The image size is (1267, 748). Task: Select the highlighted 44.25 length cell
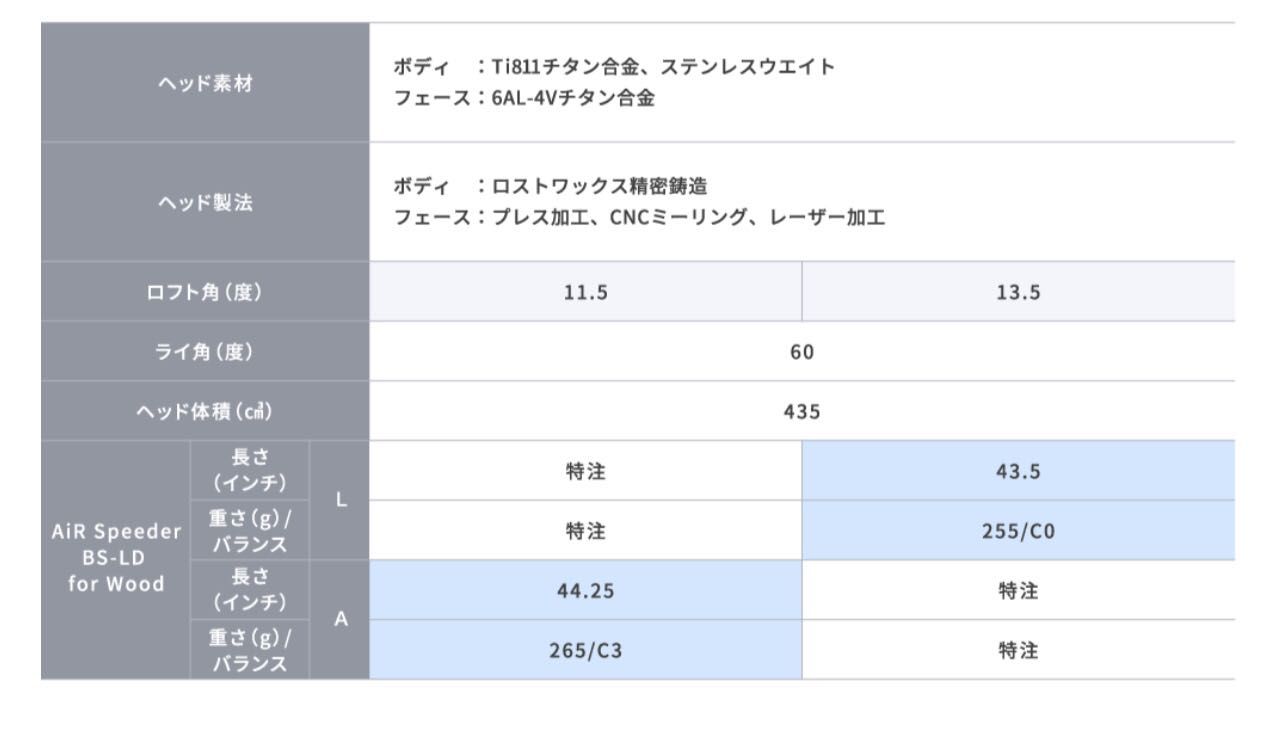coord(585,591)
